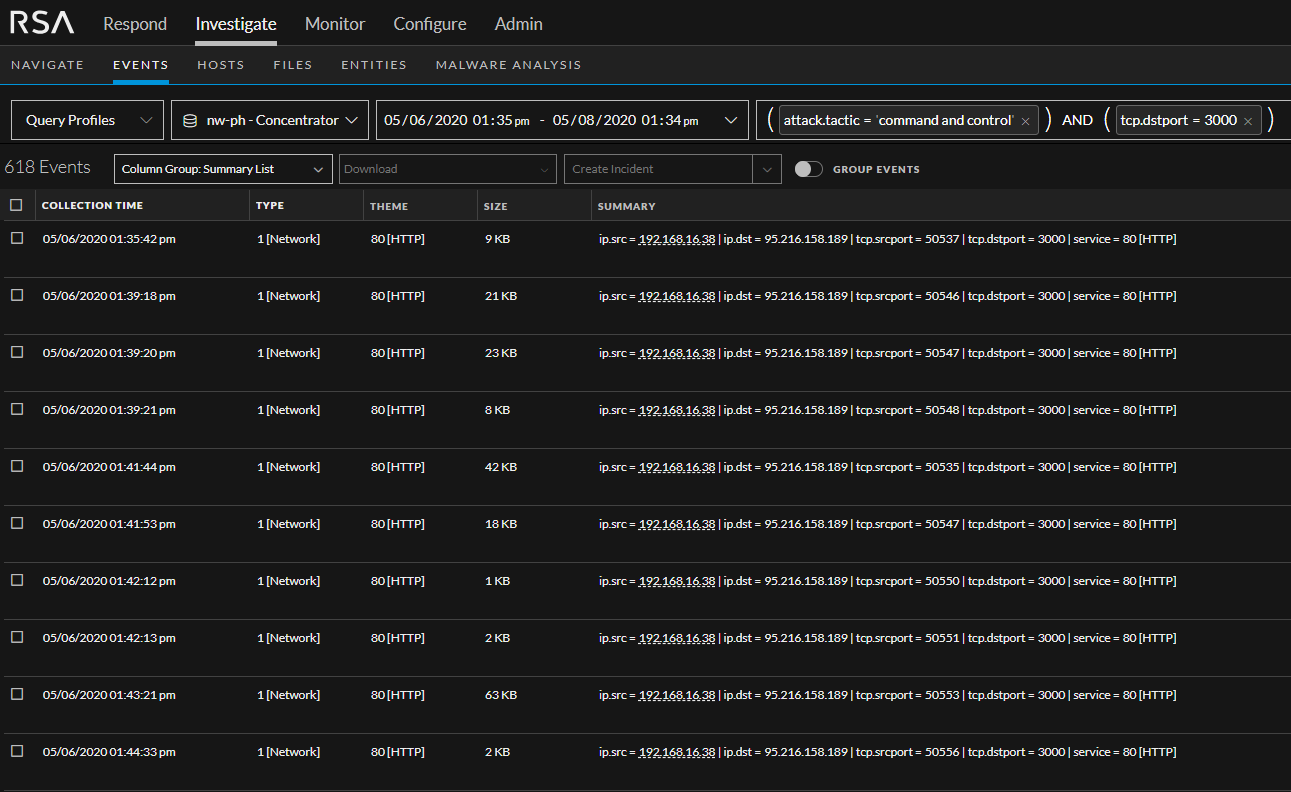Click the RSA logo
Viewport: 1291px width, 792px height.
tap(42, 23)
